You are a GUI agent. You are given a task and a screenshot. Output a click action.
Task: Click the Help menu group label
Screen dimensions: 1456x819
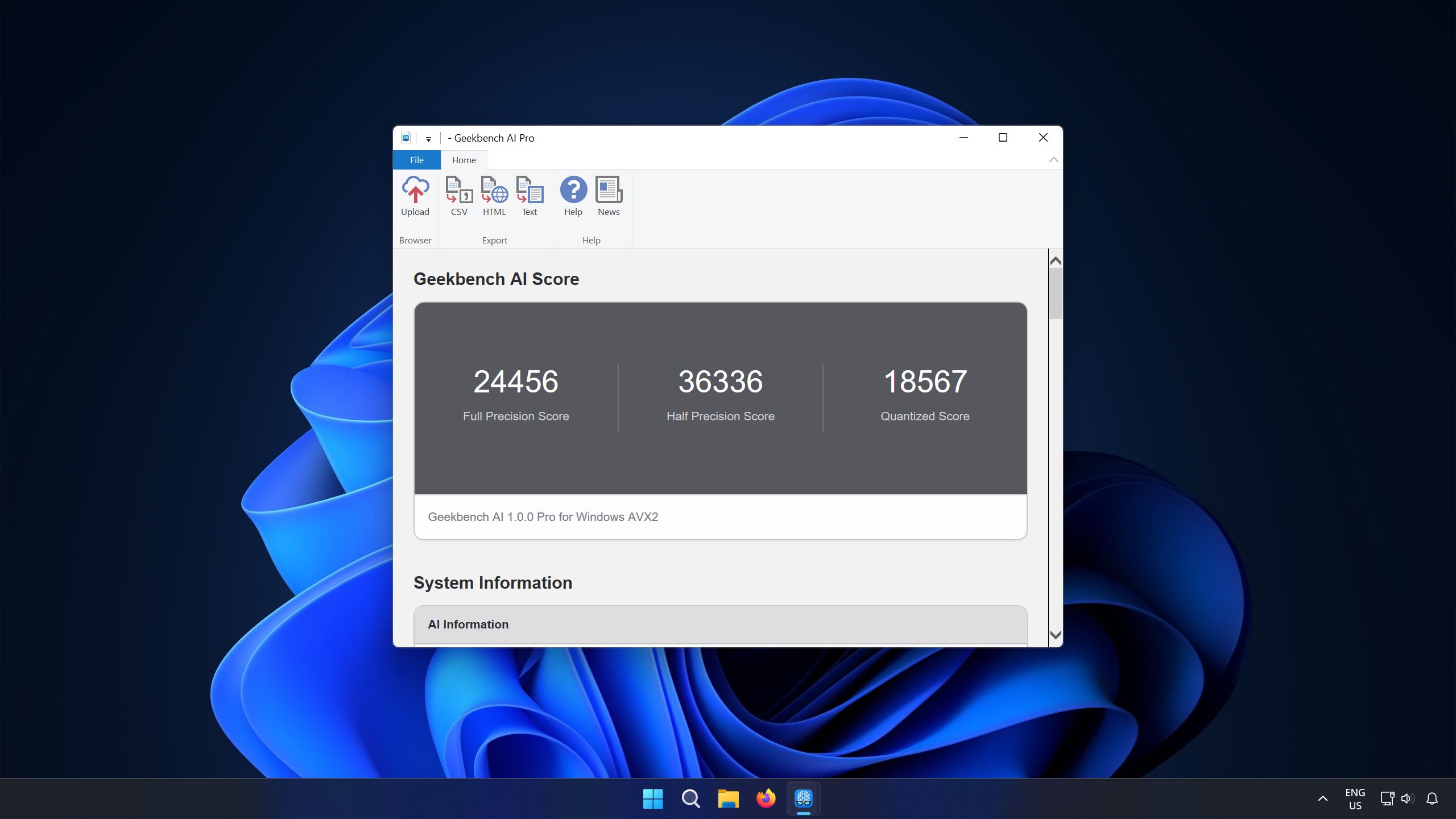(591, 239)
